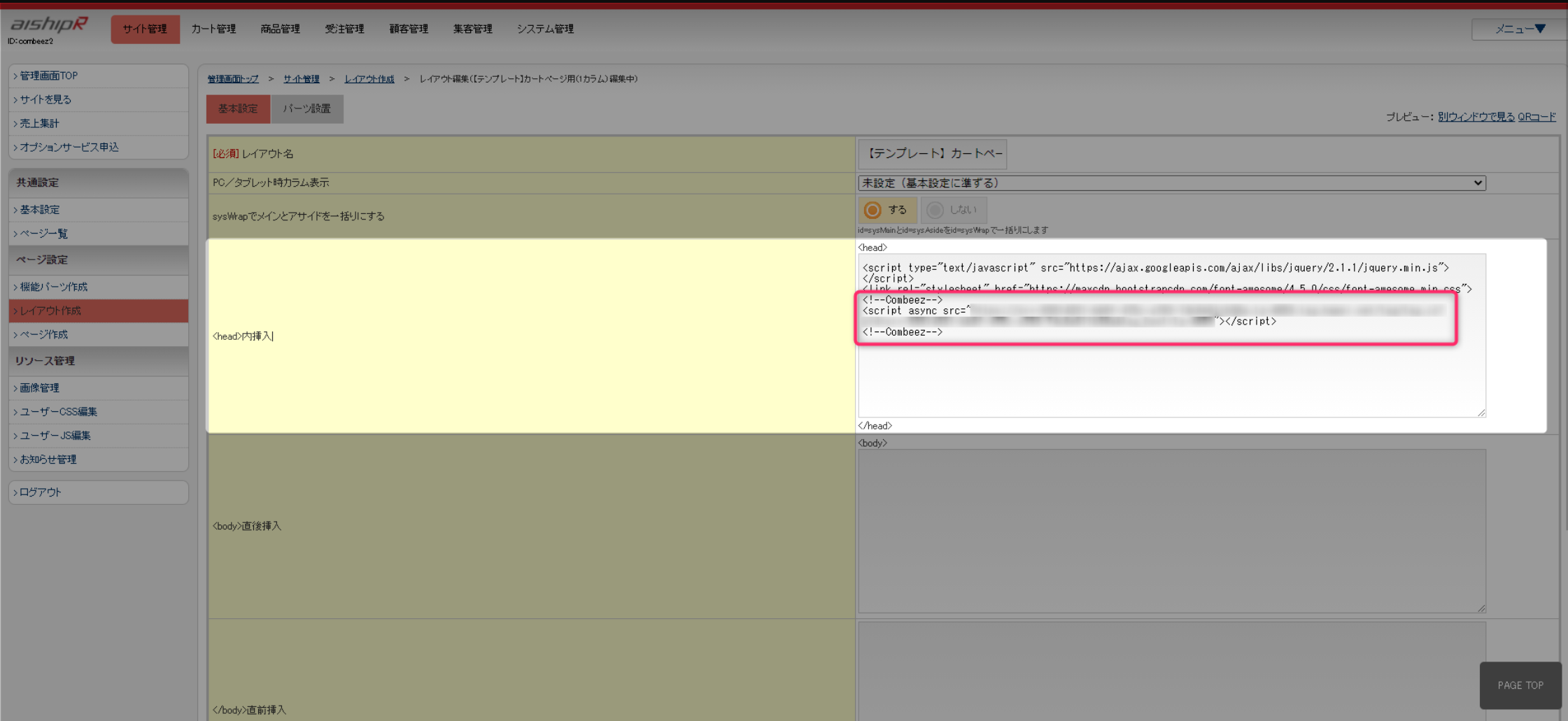Open ユーザーCSS編集 sidebar item
This screenshot has height=721, width=1568.
(99, 412)
